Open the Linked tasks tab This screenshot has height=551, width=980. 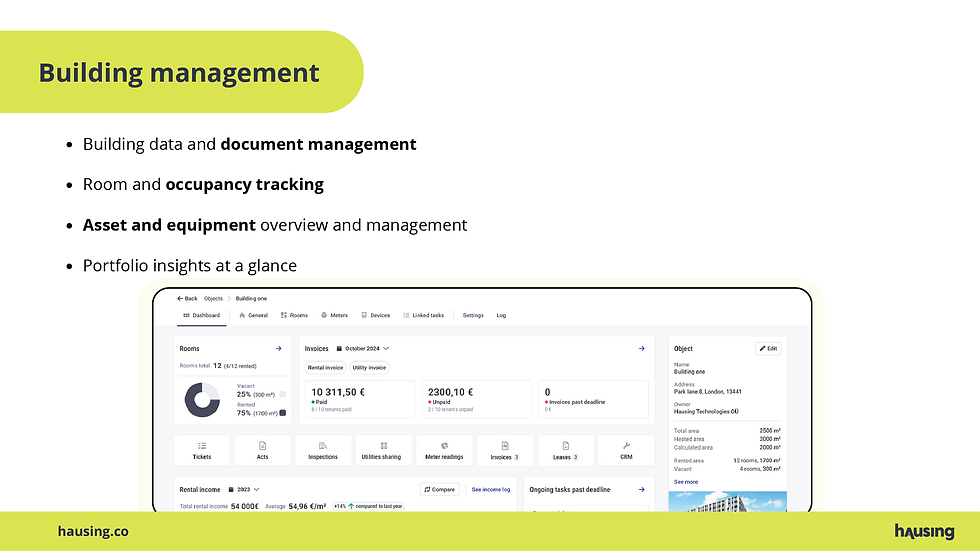424,315
